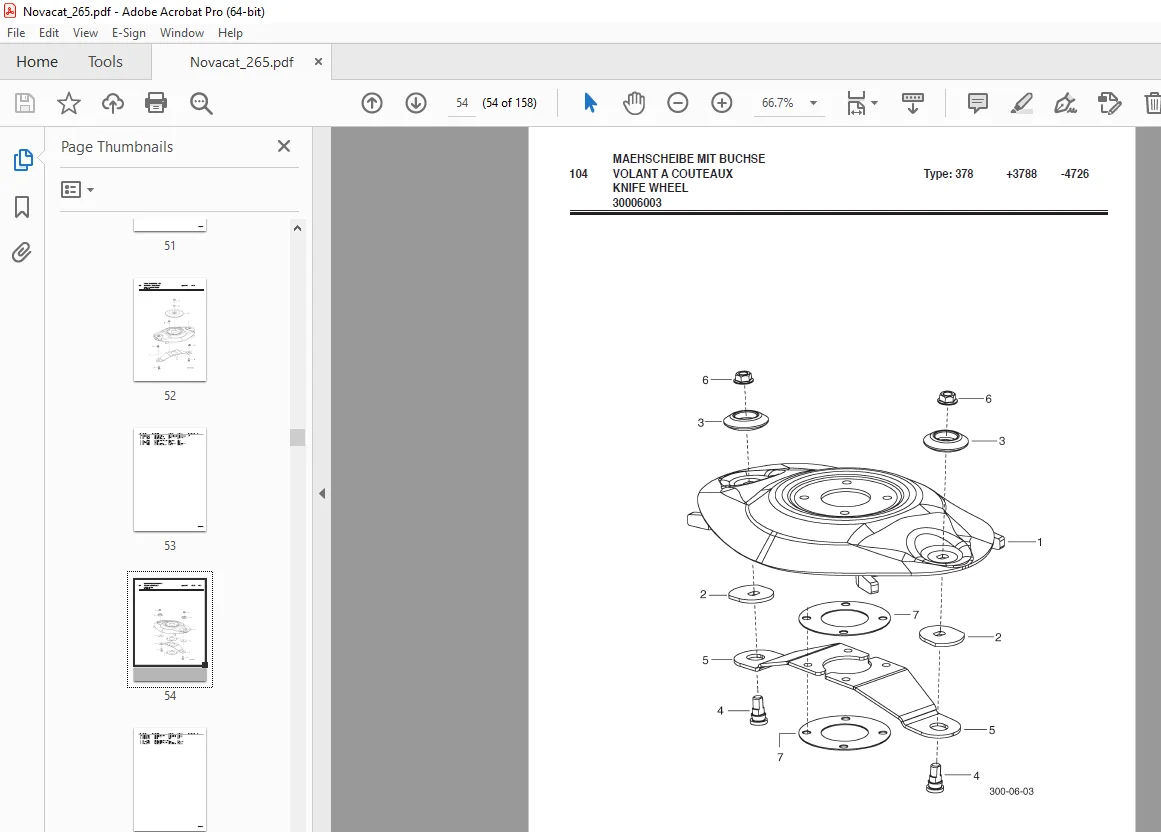Close the Novacat_265.pdf tab
Screen dimensions: 1161x832
(x=318, y=61)
